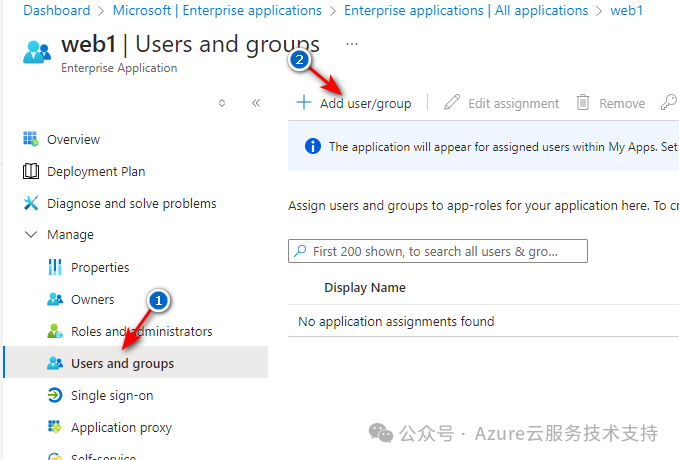Click the pencil Edit assignment icon

pyautogui.click(x=452, y=103)
